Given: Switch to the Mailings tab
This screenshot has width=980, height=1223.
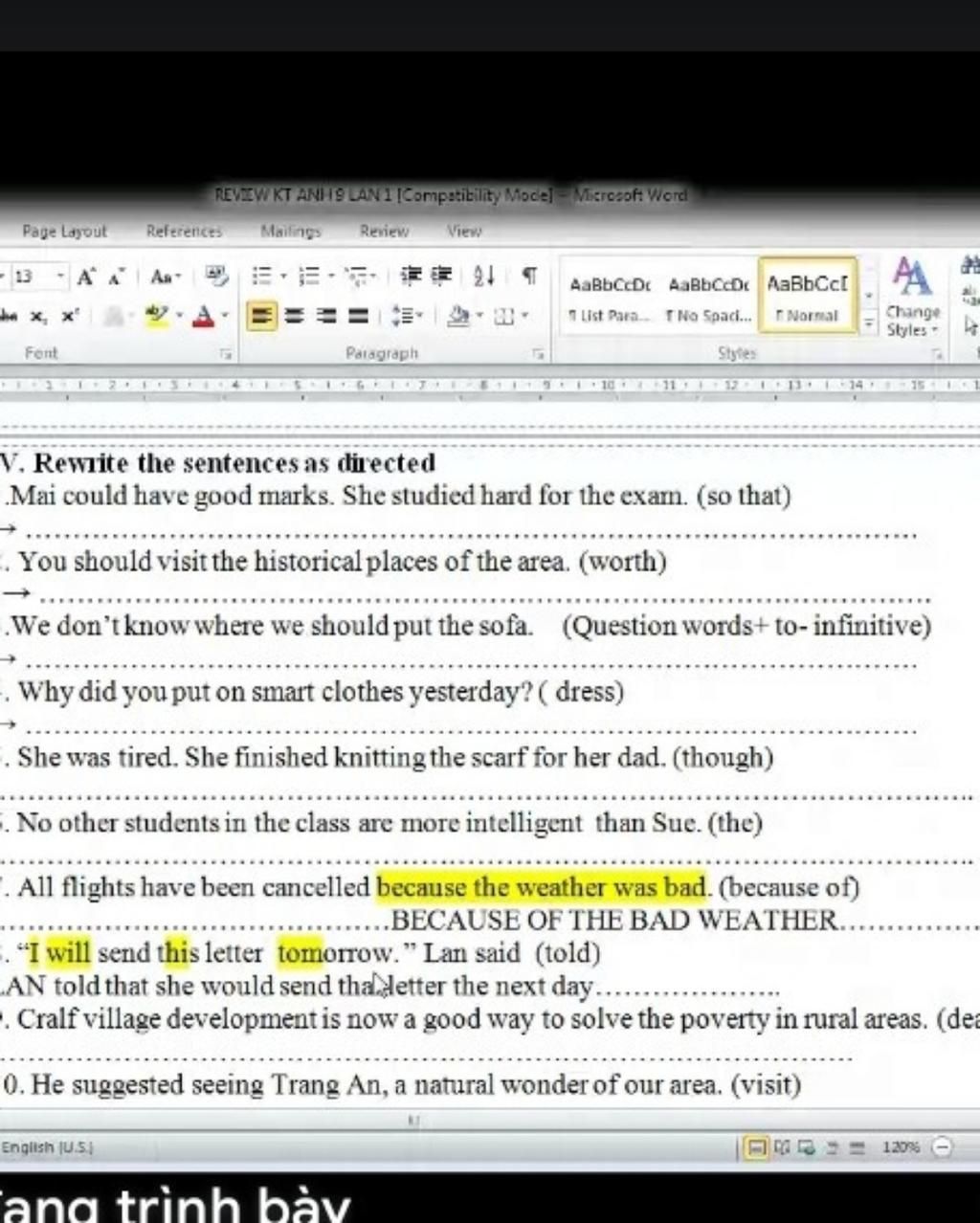Looking at the screenshot, I should click(291, 232).
